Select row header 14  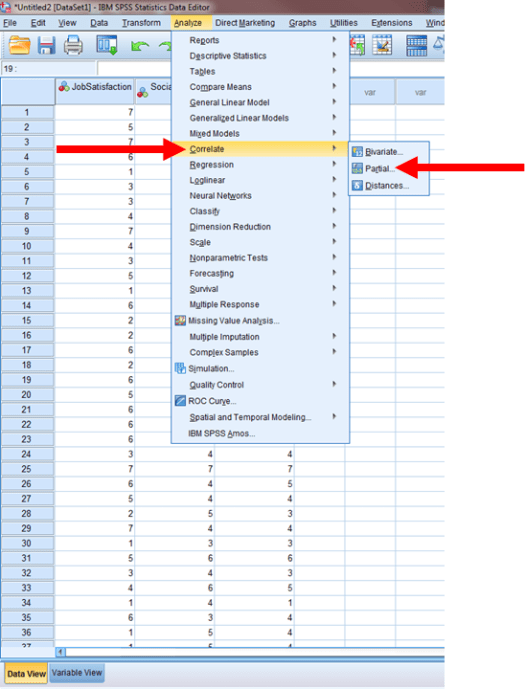tap(27, 305)
